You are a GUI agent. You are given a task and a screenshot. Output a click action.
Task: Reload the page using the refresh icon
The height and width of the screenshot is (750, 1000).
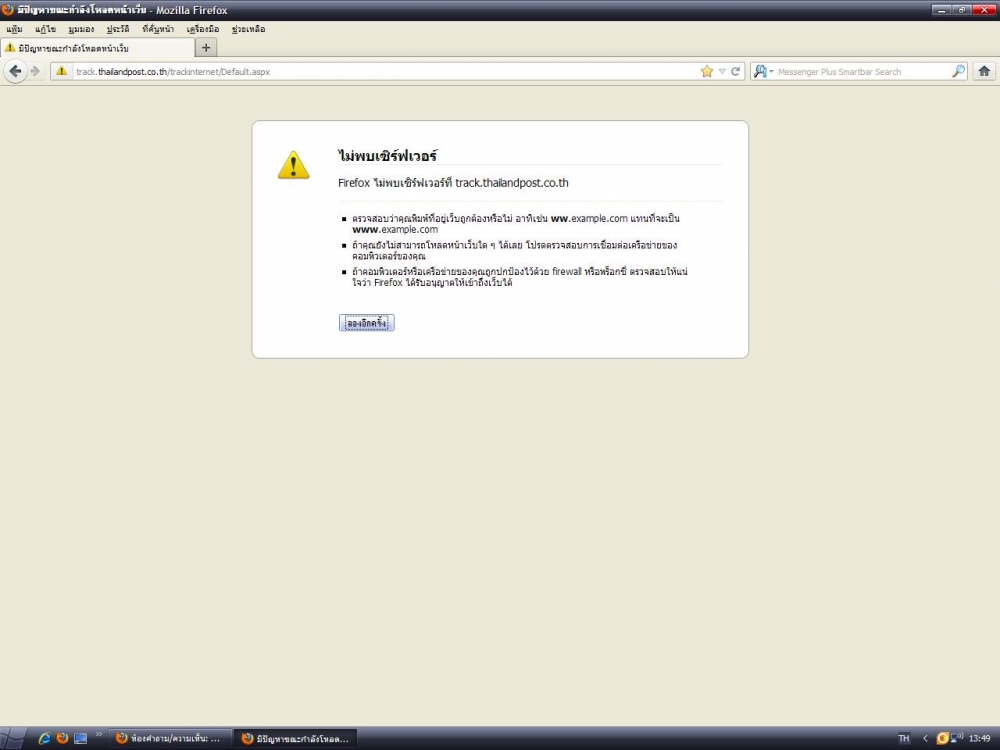[735, 71]
